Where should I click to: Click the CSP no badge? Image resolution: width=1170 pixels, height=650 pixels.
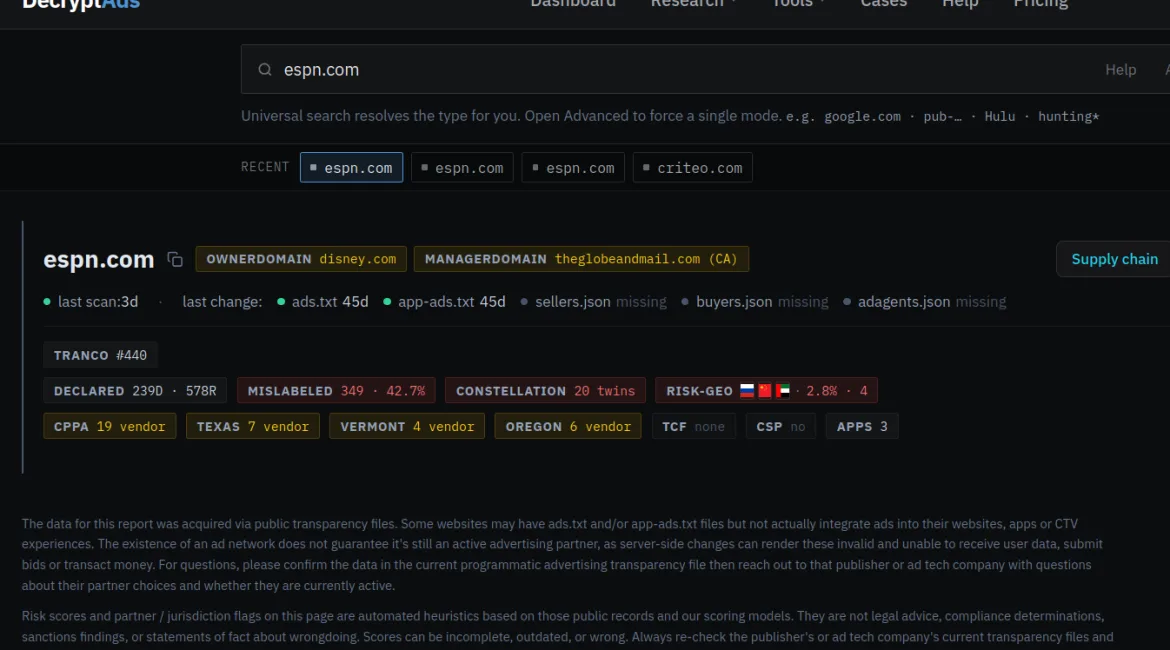coord(780,426)
